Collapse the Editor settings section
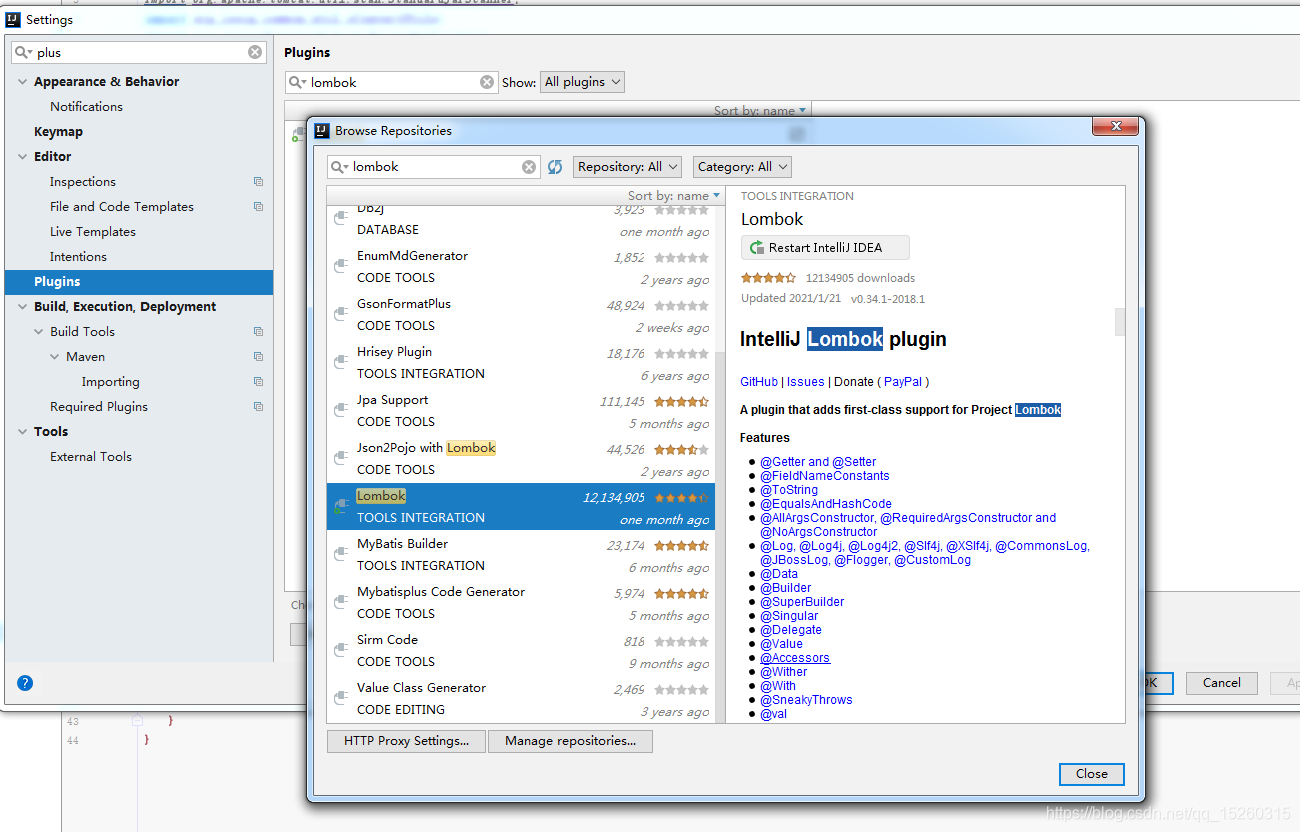Image resolution: width=1300 pixels, height=832 pixels. click(x=22, y=157)
